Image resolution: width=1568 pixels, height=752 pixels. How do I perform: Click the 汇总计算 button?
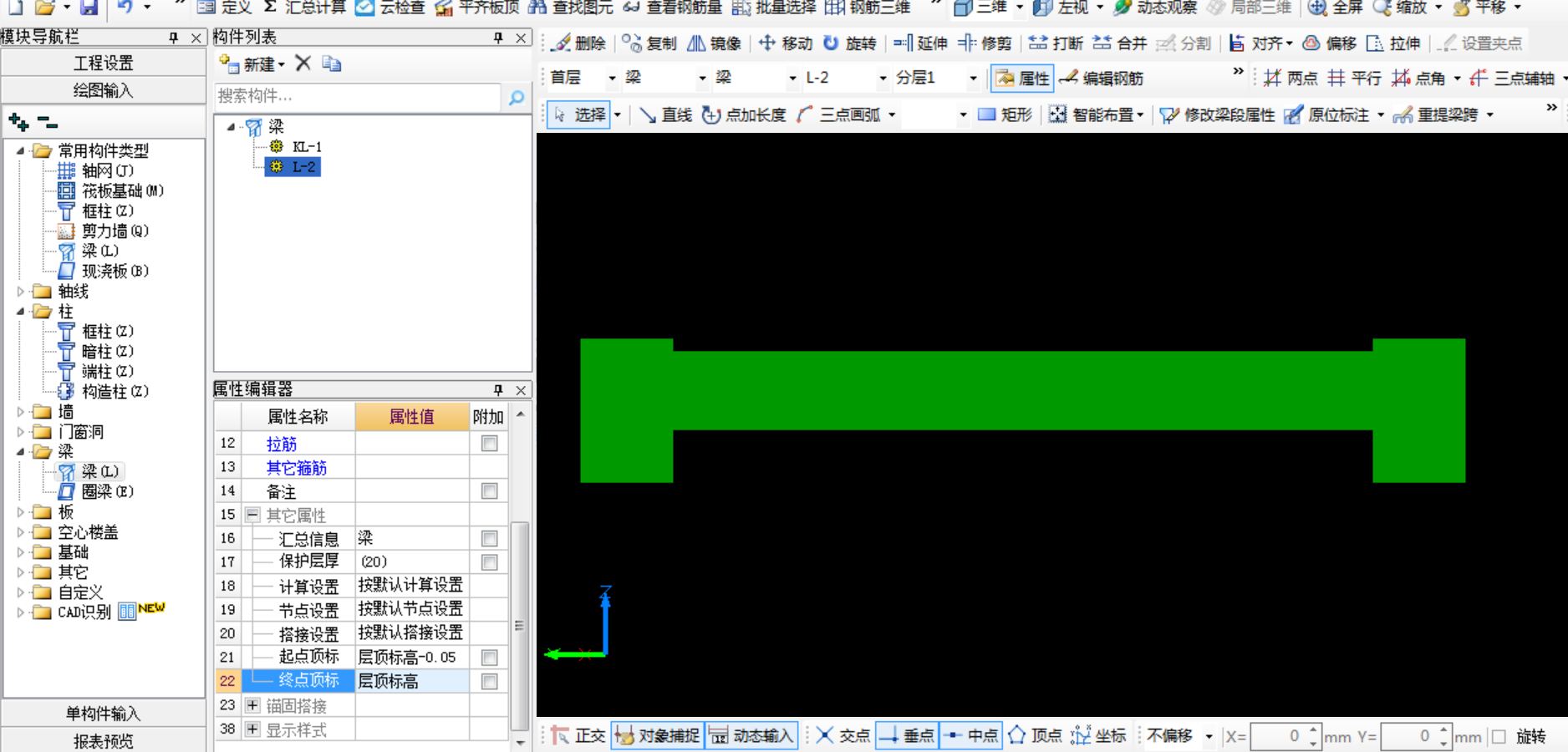coord(304,8)
